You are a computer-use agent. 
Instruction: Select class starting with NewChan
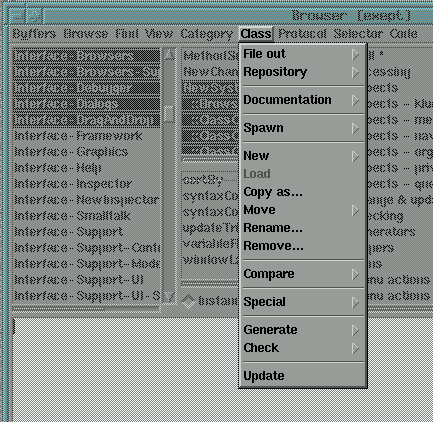pyautogui.click(x=210, y=72)
